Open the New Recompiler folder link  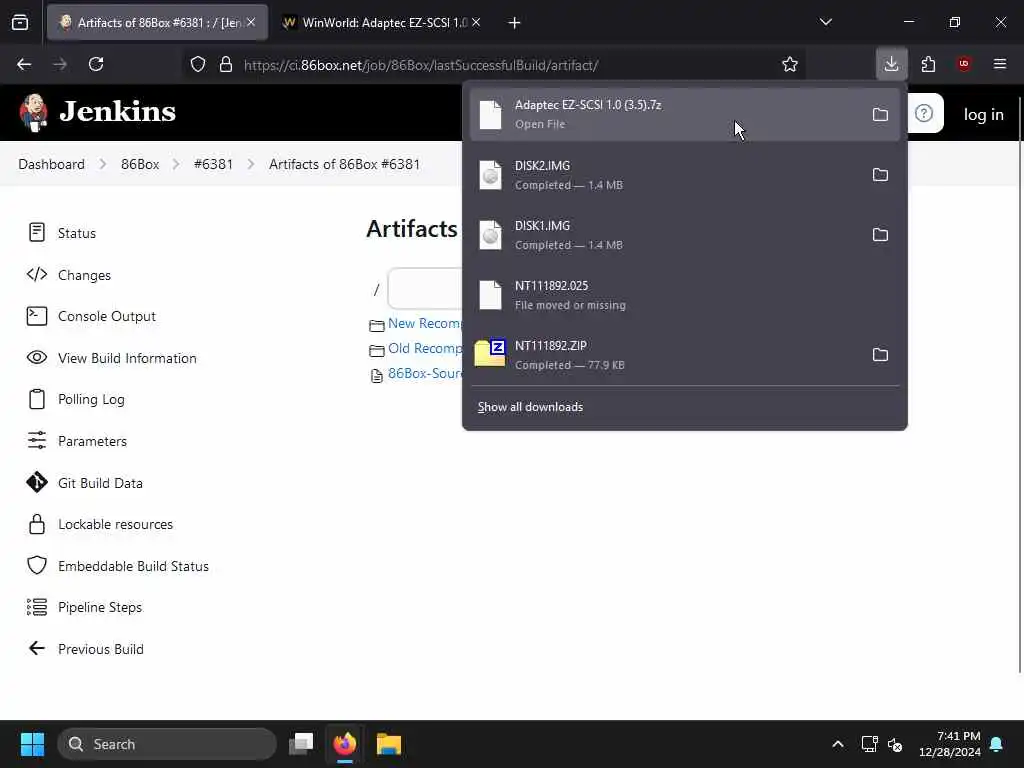click(424, 323)
